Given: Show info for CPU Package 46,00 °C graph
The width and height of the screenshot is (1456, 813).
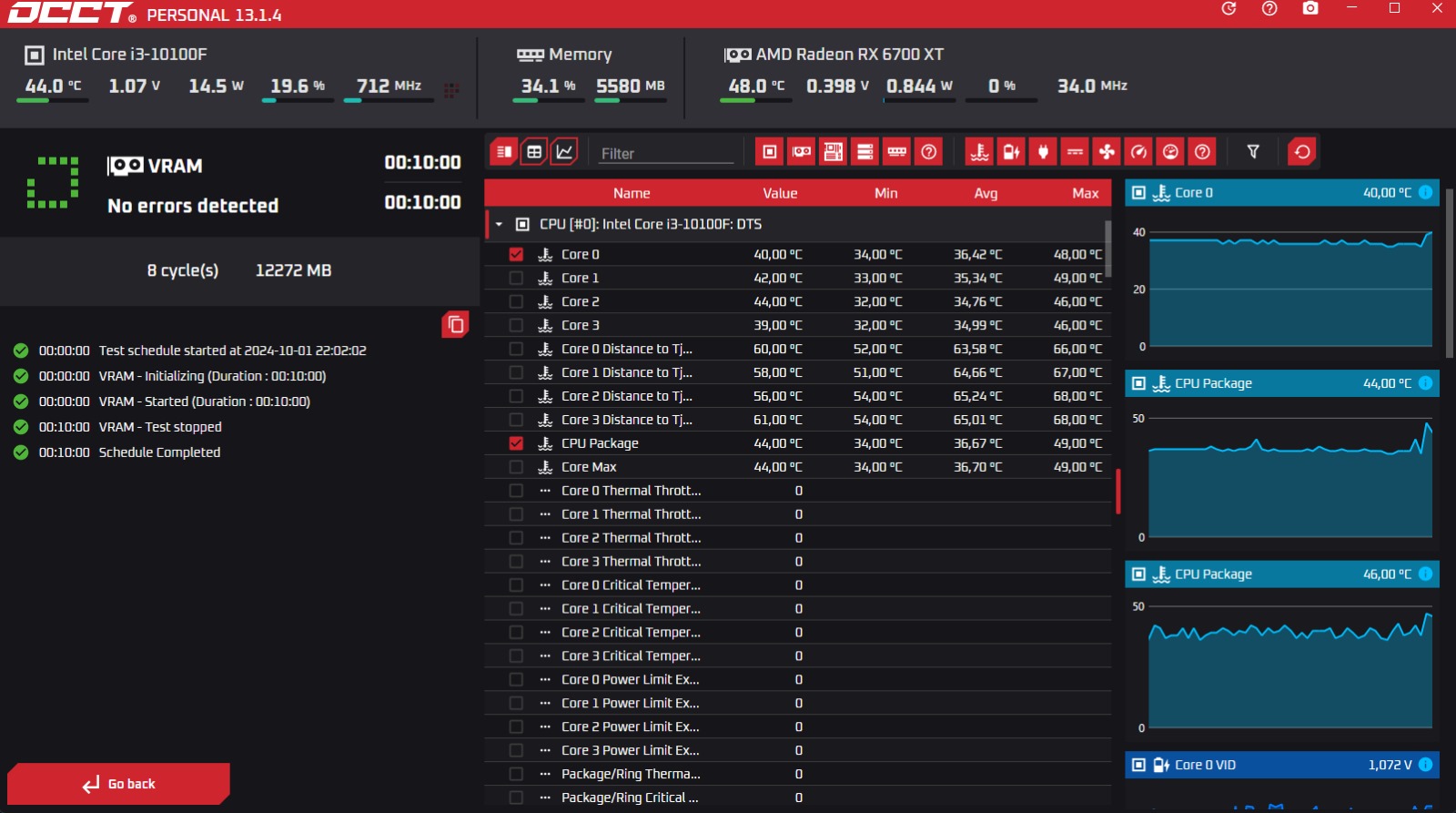Looking at the screenshot, I should (1425, 574).
